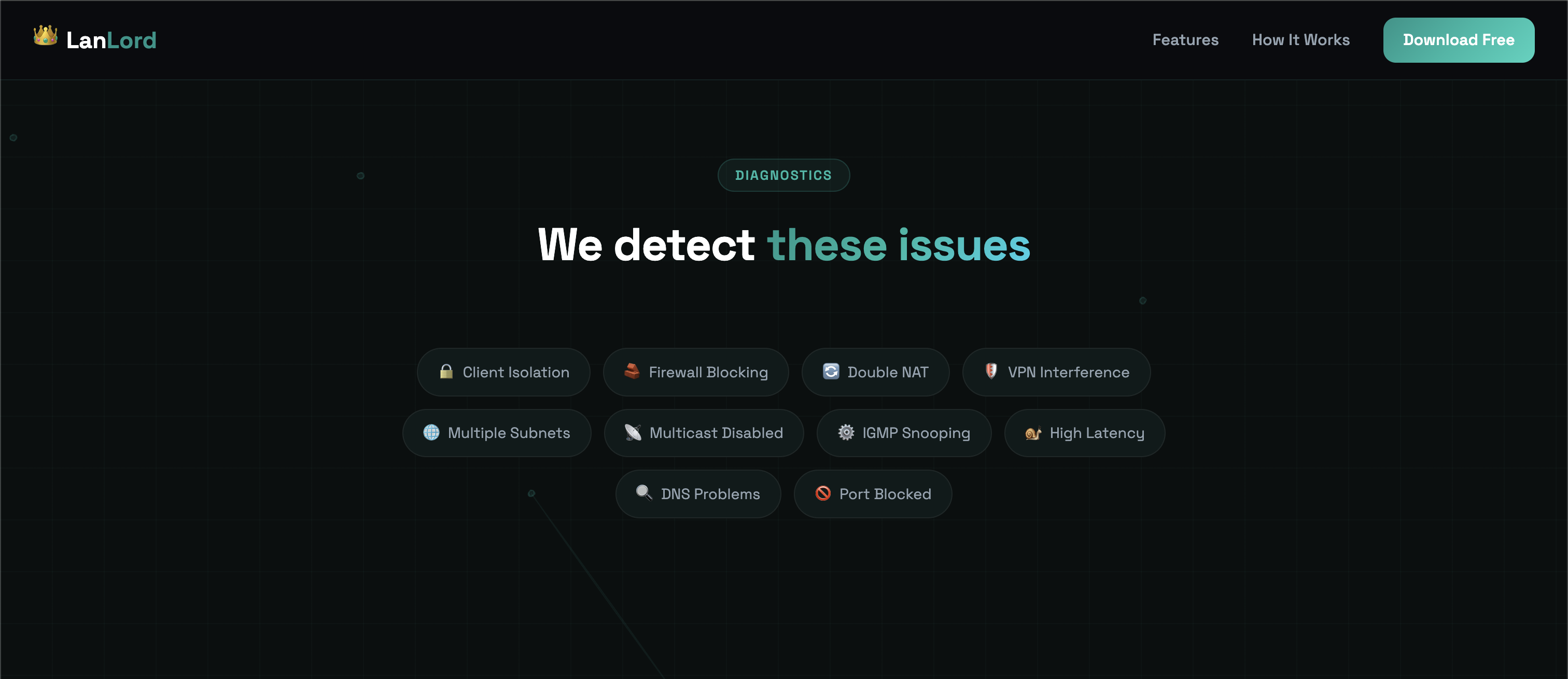Select the High Latency pill
1568x679 pixels.
tap(1085, 433)
